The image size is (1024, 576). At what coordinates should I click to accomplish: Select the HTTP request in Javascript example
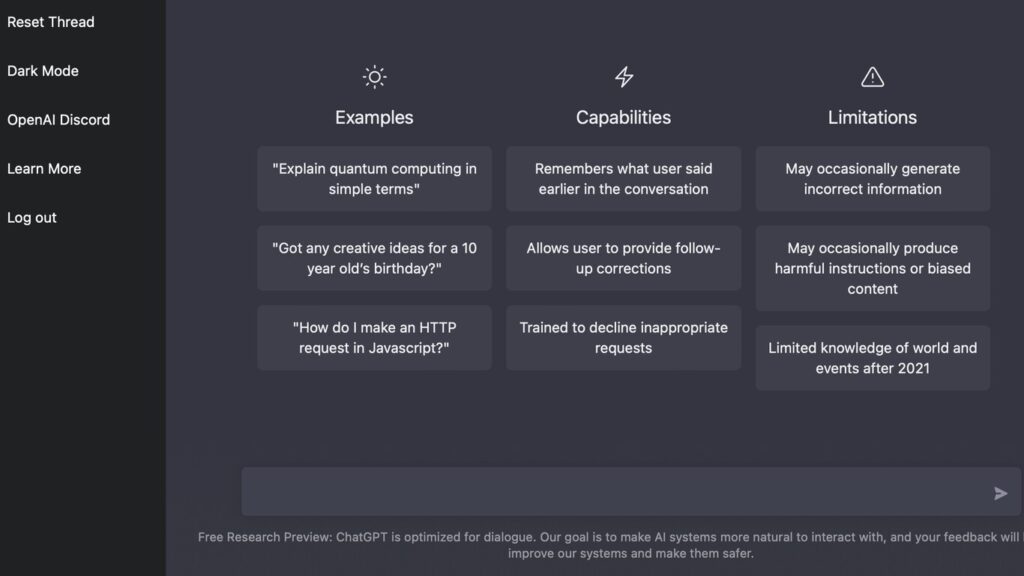tap(374, 337)
